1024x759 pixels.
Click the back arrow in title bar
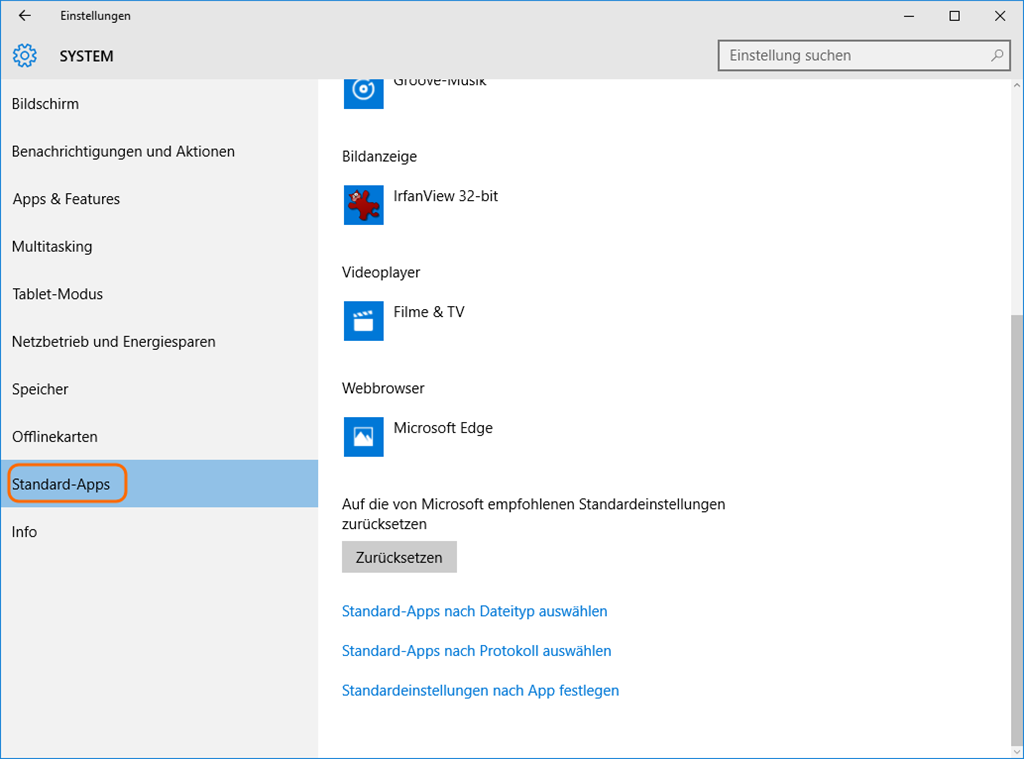click(25, 16)
